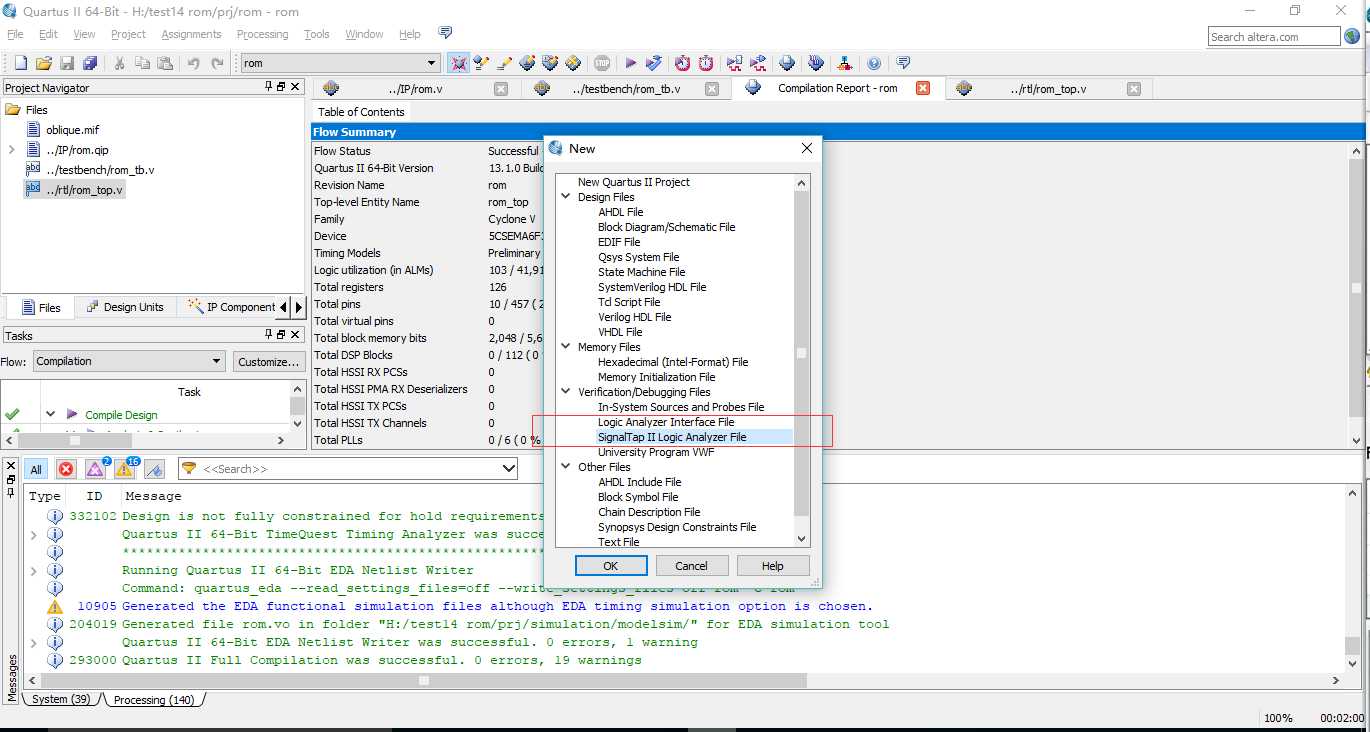Image resolution: width=1370 pixels, height=732 pixels.
Task: Click the Save All toolbar icon
Action: coord(90,63)
